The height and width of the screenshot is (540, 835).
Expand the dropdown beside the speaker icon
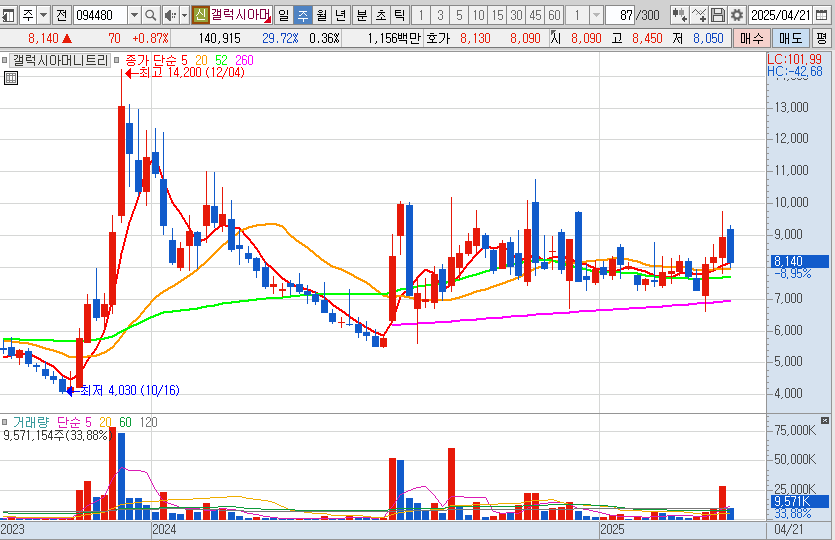pyautogui.click(x=184, y=15)
